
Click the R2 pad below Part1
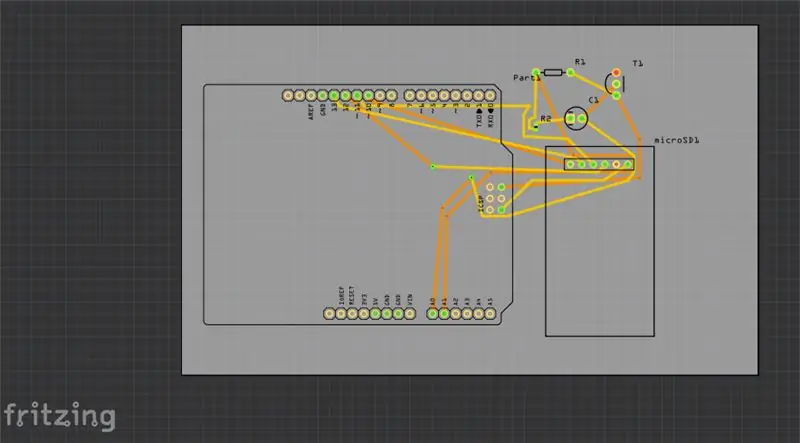pyautogui.click(x=535, y=127)
